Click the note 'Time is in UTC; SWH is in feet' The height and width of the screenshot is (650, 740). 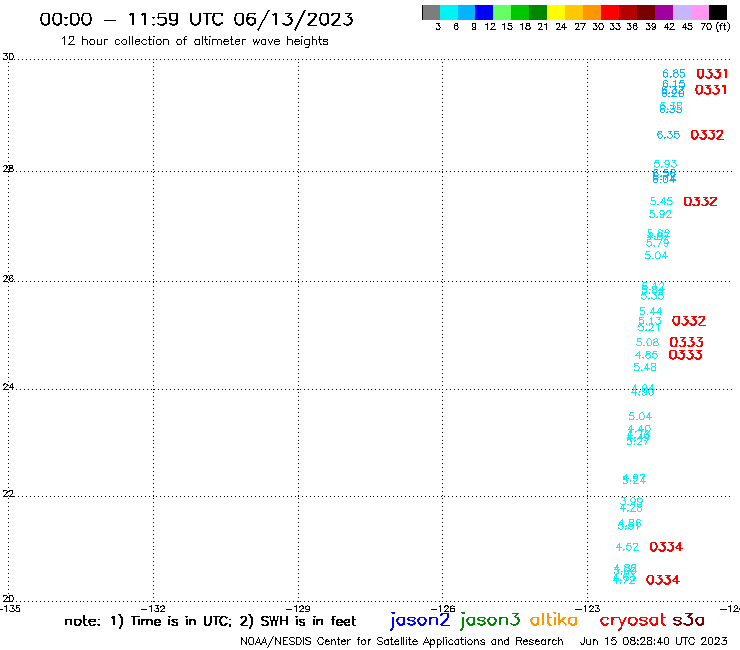(210, 621)
